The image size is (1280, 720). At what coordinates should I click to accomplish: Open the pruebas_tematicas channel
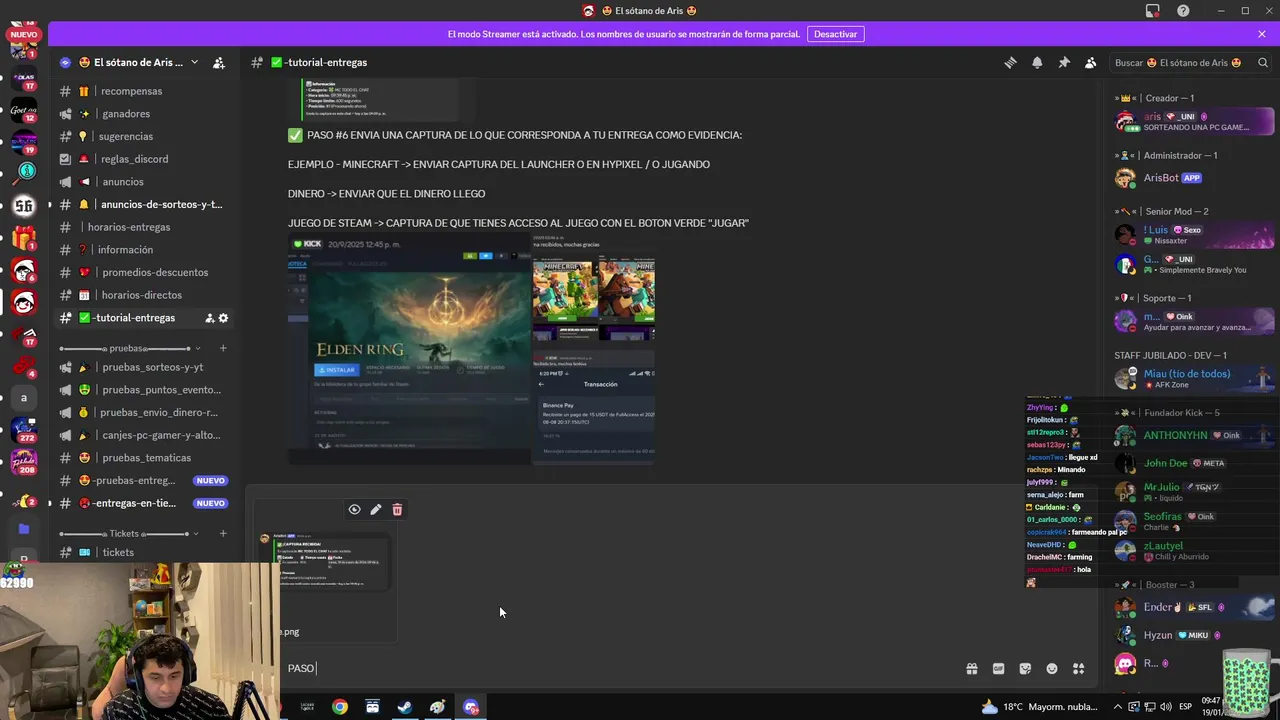[145, 458]
